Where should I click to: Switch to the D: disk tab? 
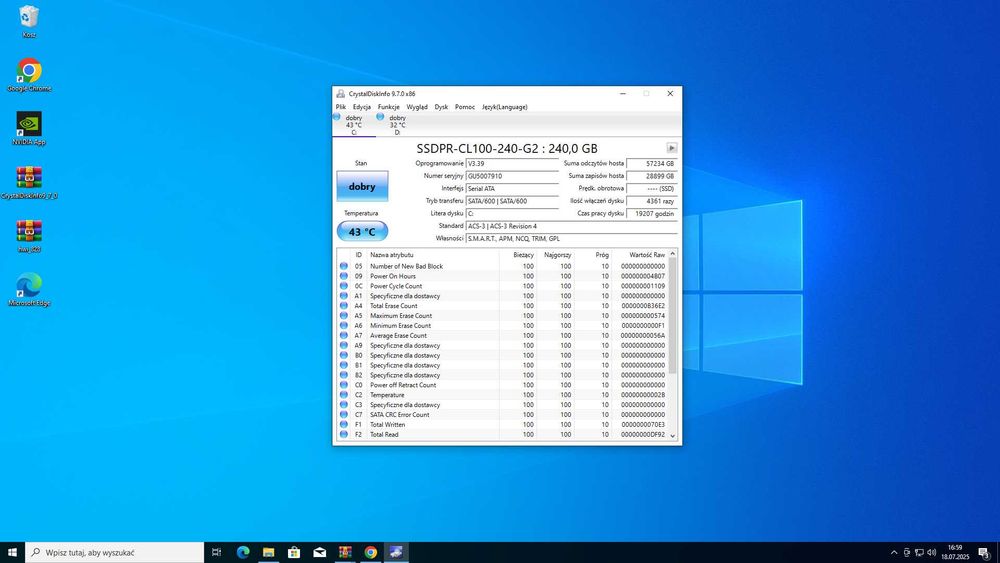(397, 124)
